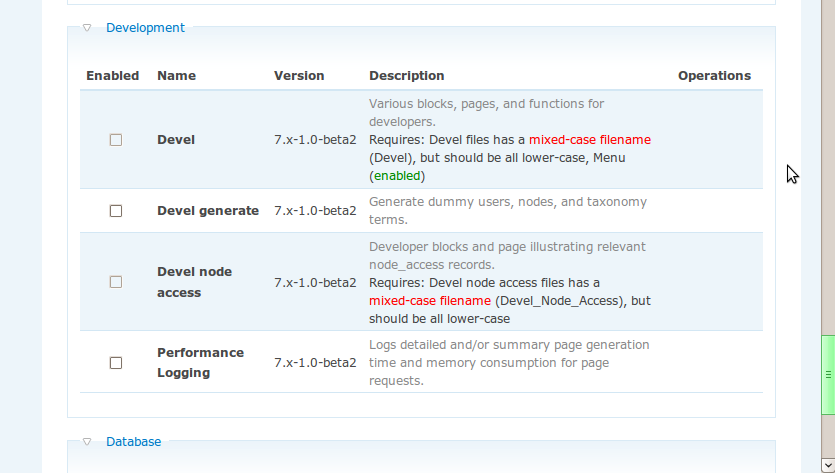Click the Operations column header
Image resolution: width=835 pixels, height=473 pixels.
(714, 76)
